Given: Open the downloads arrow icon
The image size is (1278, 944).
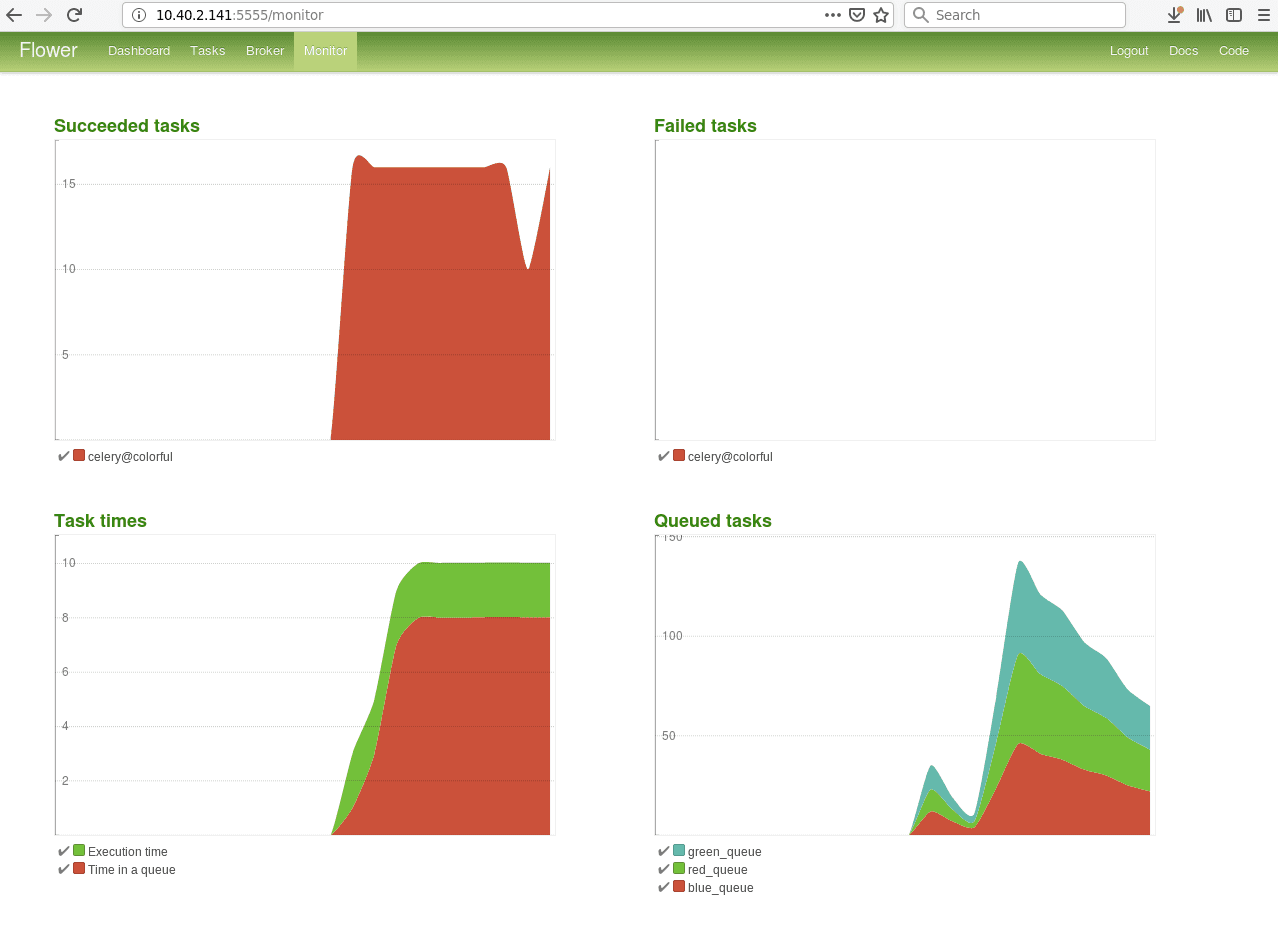Looking at the screenshot, I should click(1175, 15).
